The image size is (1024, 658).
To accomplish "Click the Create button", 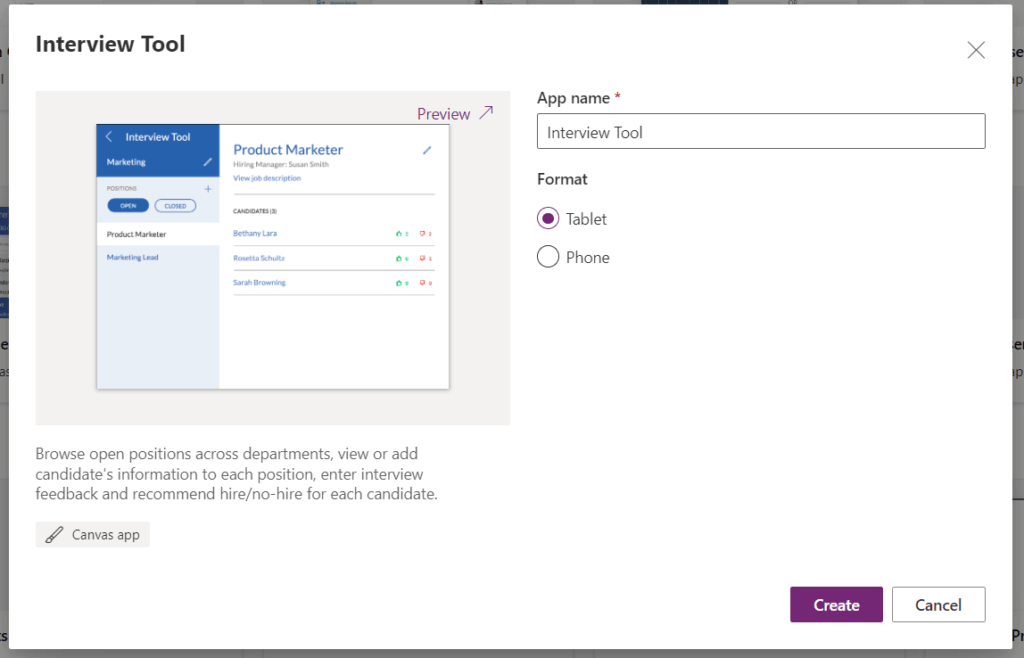I will [836, 604].
